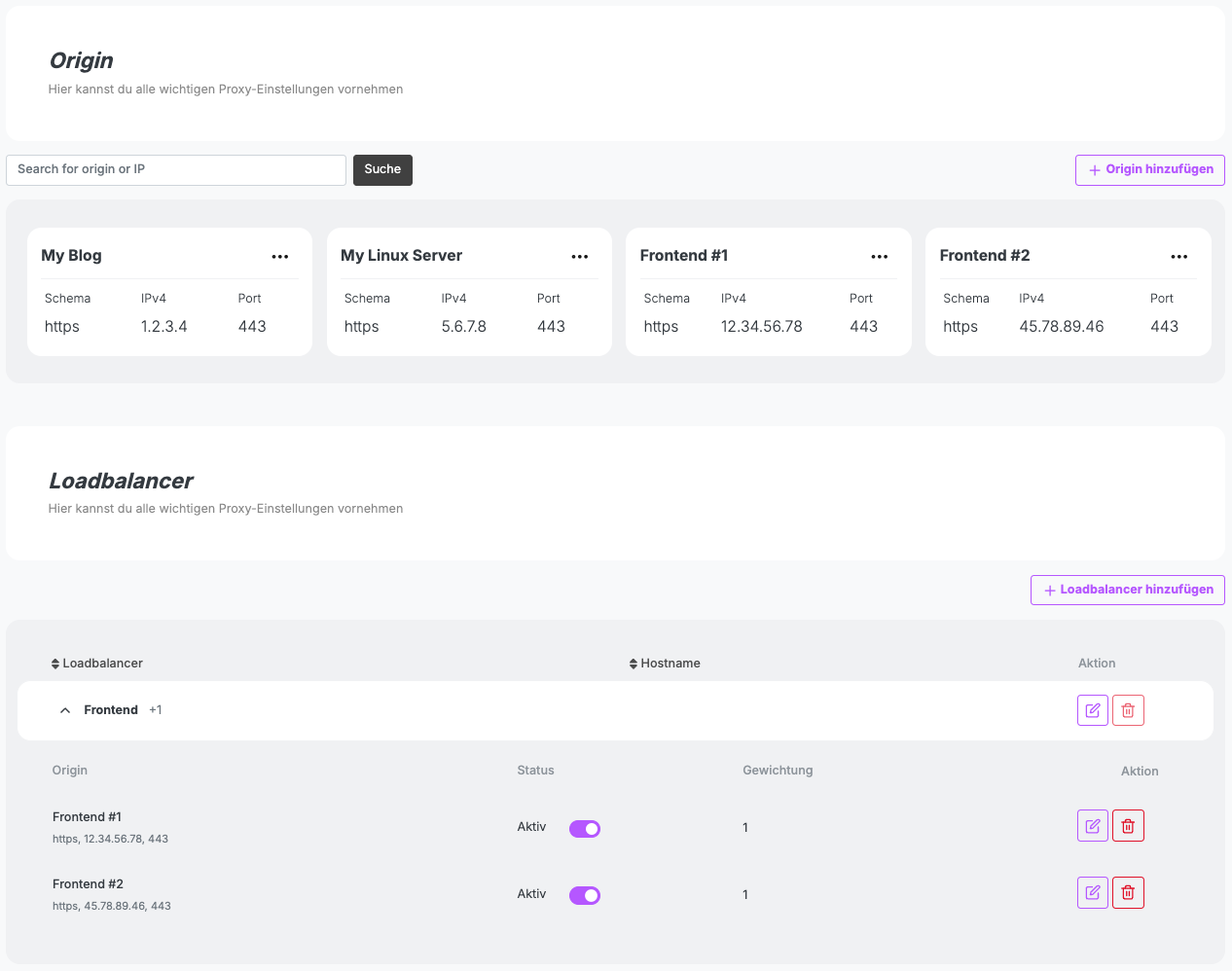This screenshot has height=971, width=1232.
Task: Edit the Frontend #2 origin row
Action: click(x=1093, y=893)
